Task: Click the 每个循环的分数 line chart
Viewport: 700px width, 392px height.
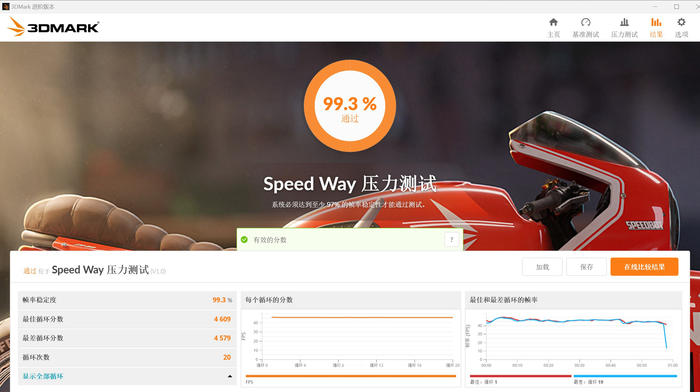Action: click(x=350, y=339)
